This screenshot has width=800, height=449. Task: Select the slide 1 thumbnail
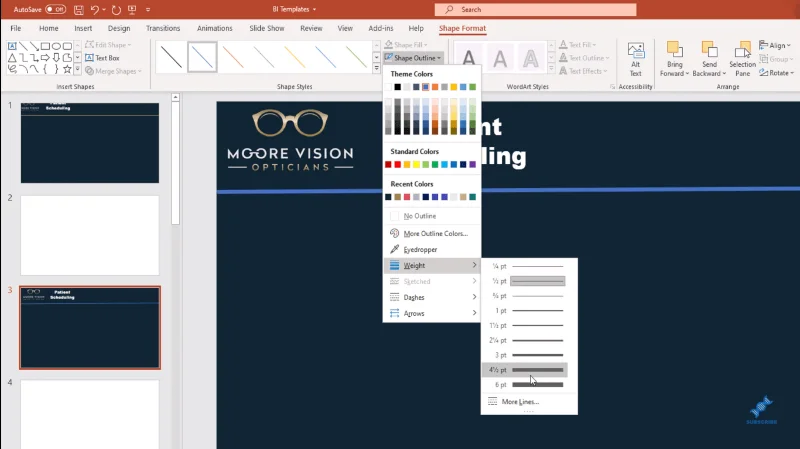click(x=90, y=142)
